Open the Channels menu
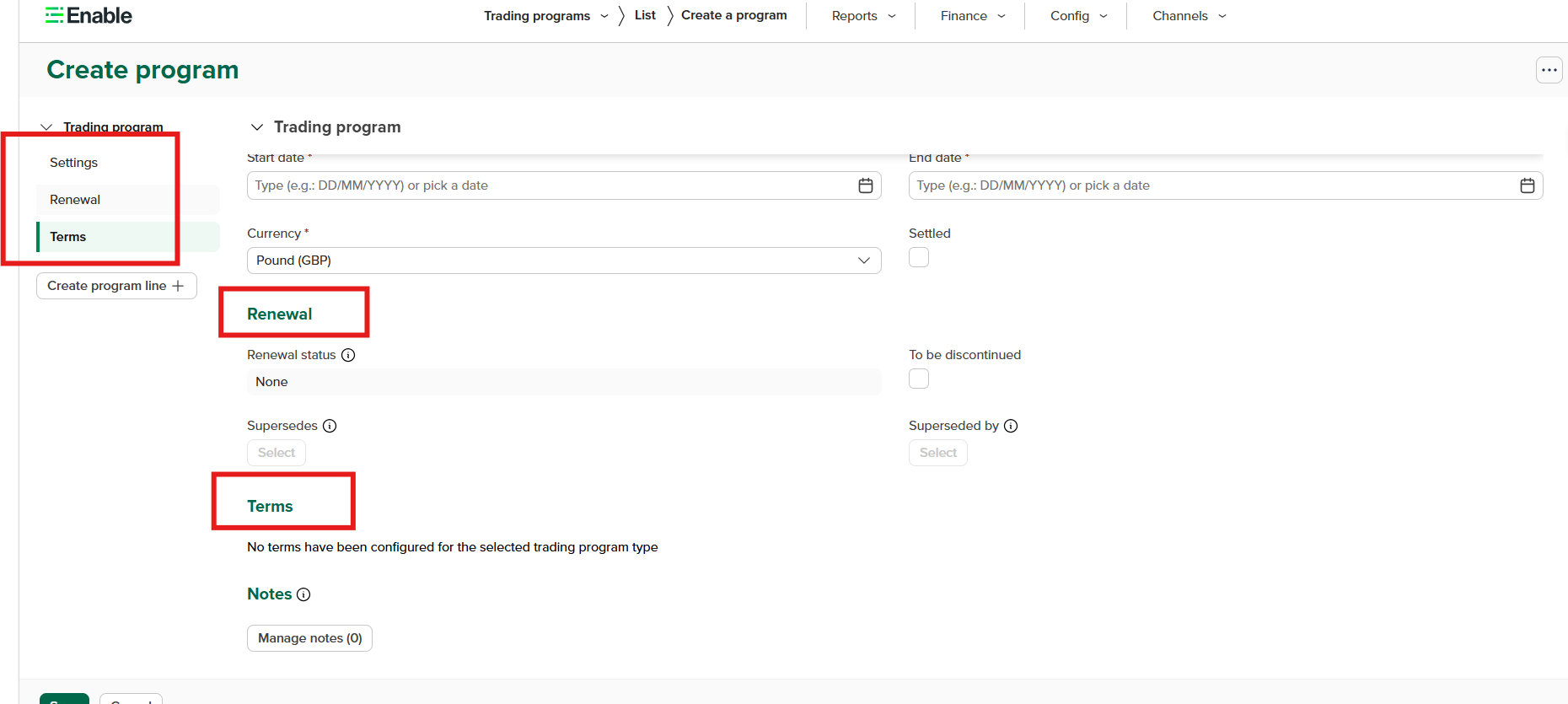The image size is (1568, 704). [x=1189, y=16]
